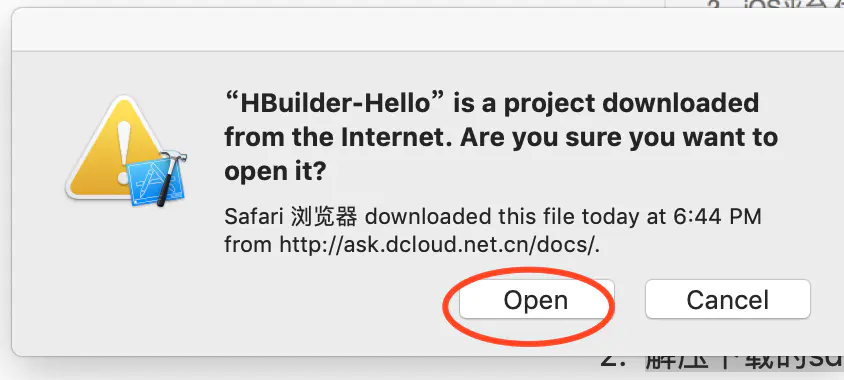Click the ask.dcloud.net.cn/docs URL text

[439, 245]
